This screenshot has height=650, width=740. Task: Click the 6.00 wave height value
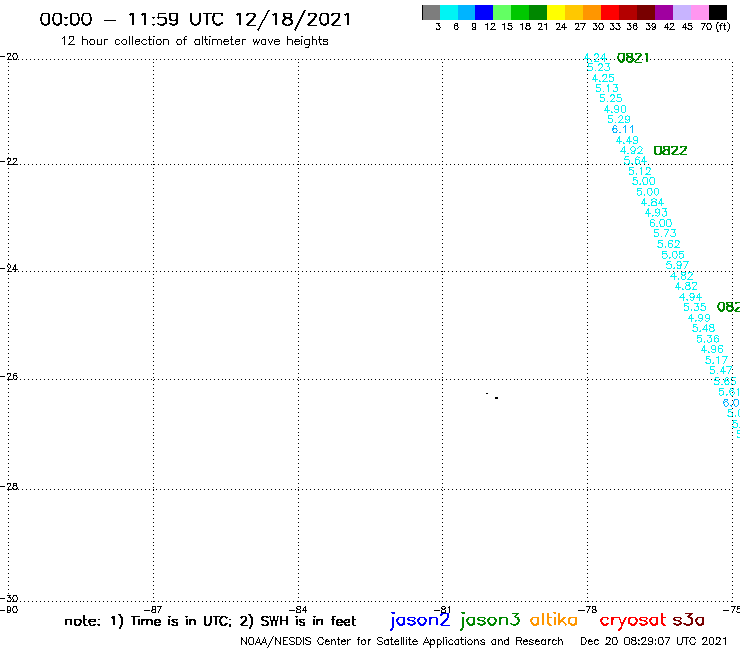tap(661, 223)
